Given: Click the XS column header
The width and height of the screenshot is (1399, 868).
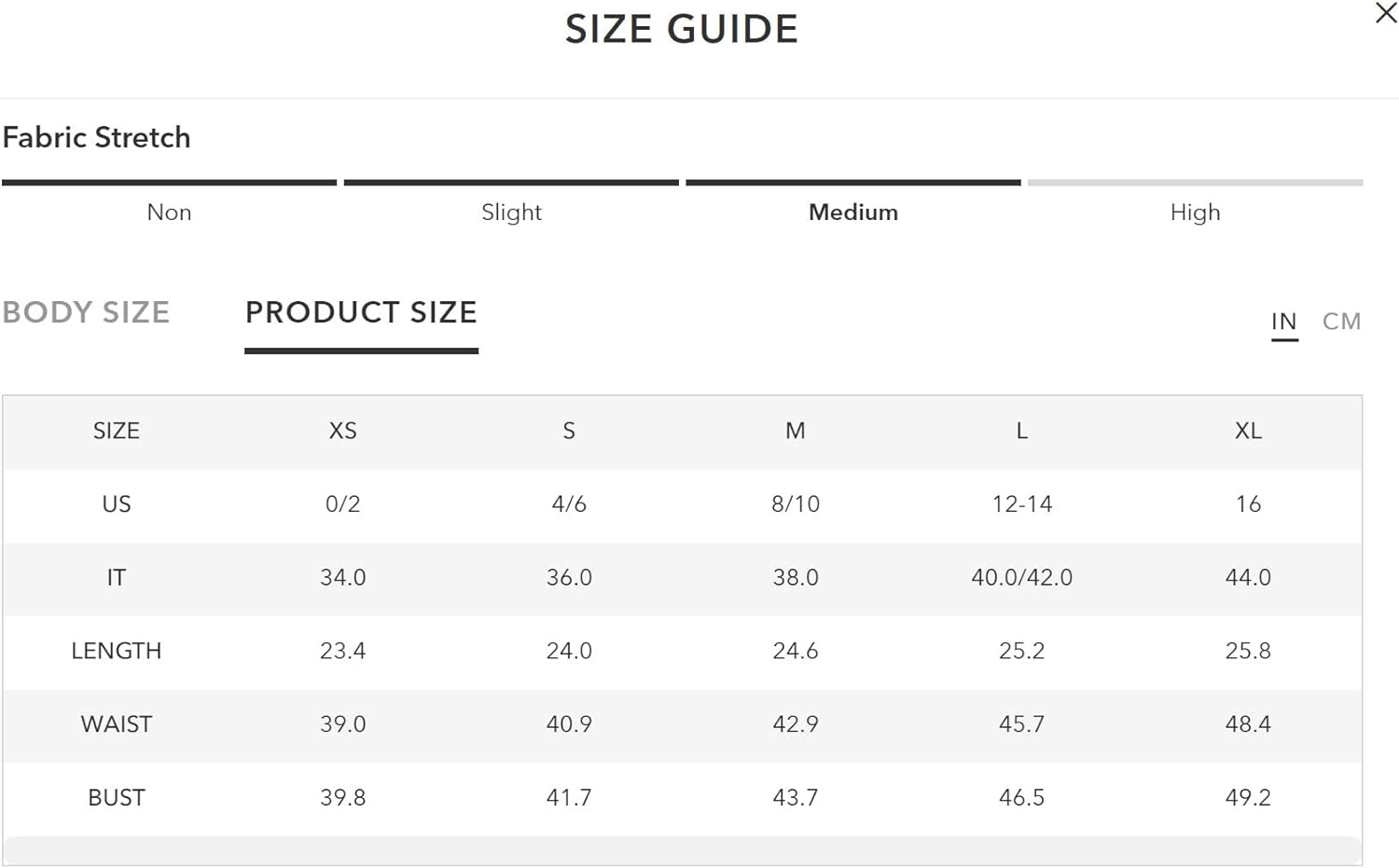Looking at the screenshot, I should click(x=342, y=431).
